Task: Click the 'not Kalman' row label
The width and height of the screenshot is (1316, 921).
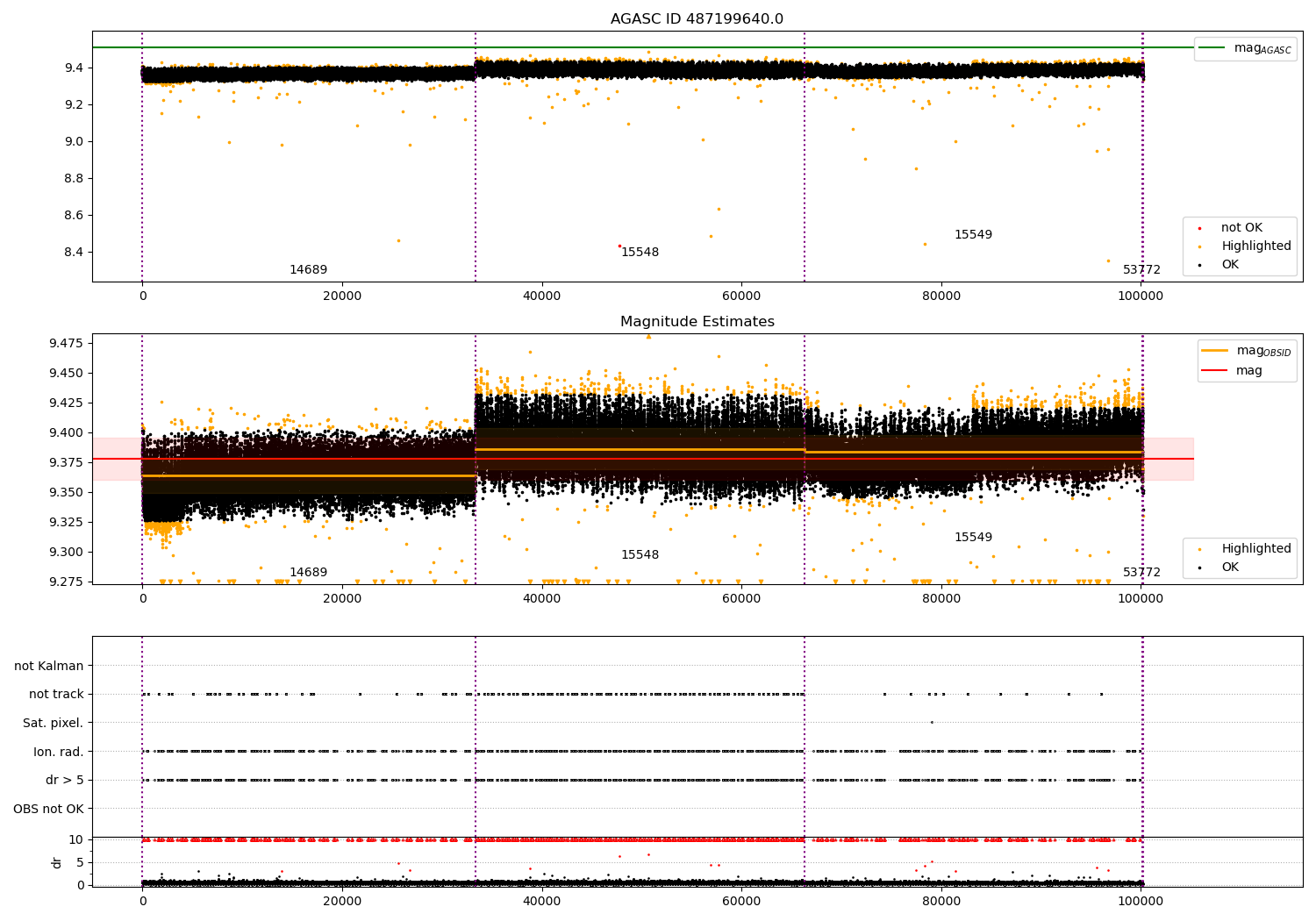Action: point(49,666)
